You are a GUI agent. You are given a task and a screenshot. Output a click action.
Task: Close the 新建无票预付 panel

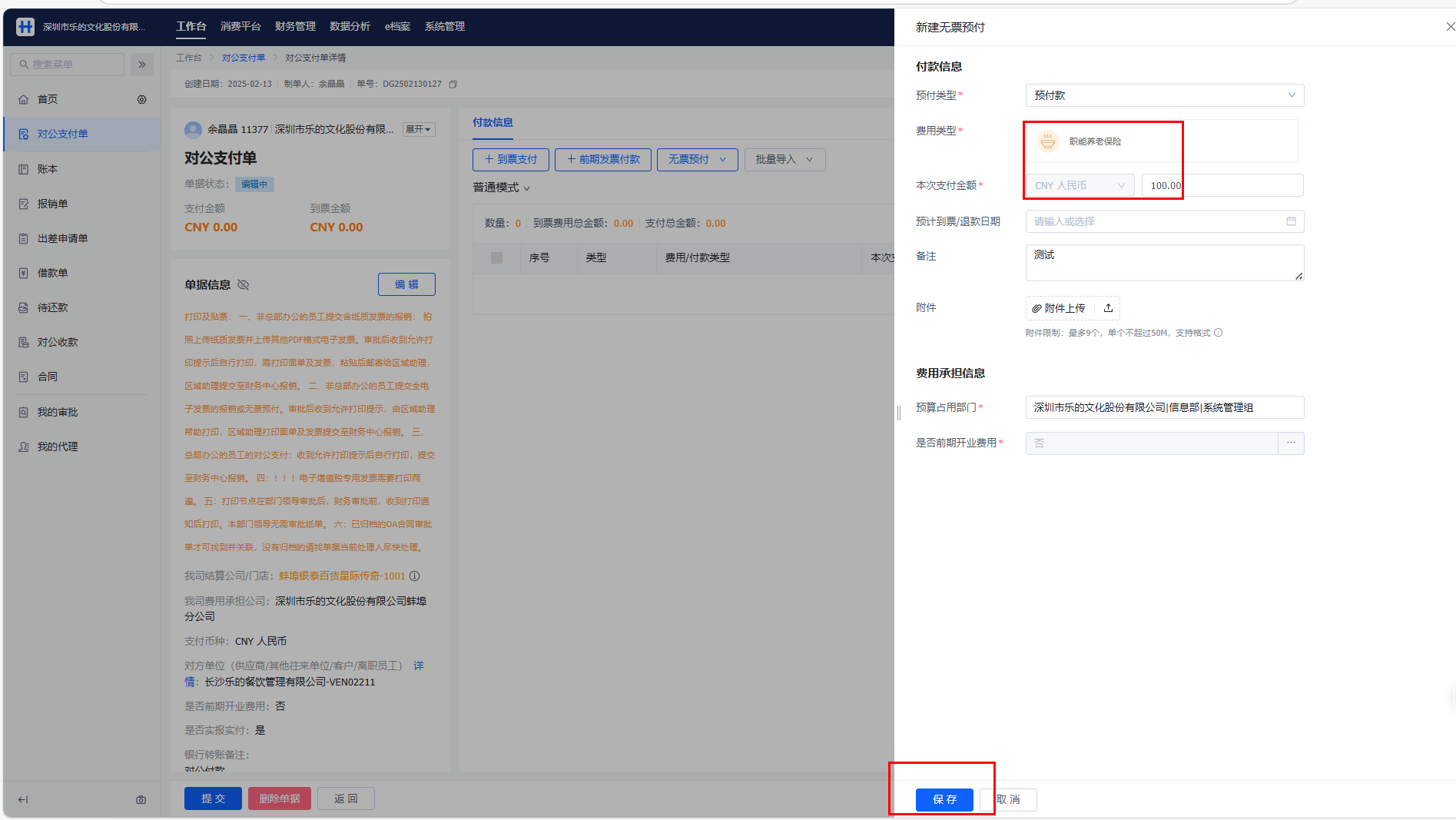click(x=1449, y=27)
